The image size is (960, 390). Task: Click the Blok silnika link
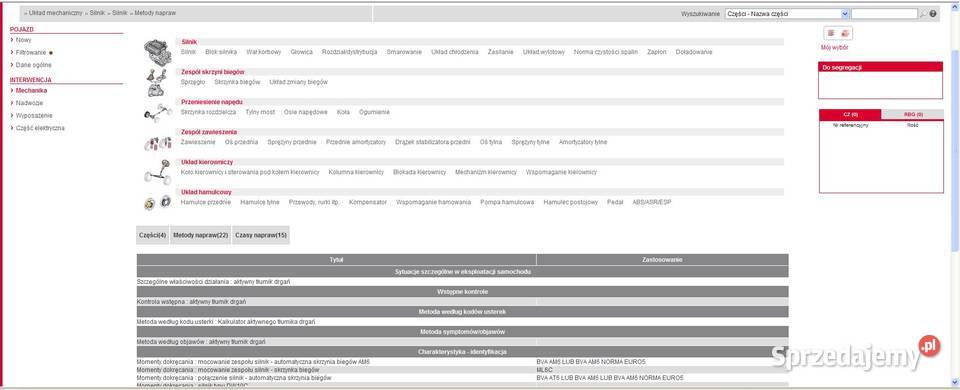(221, 52)
